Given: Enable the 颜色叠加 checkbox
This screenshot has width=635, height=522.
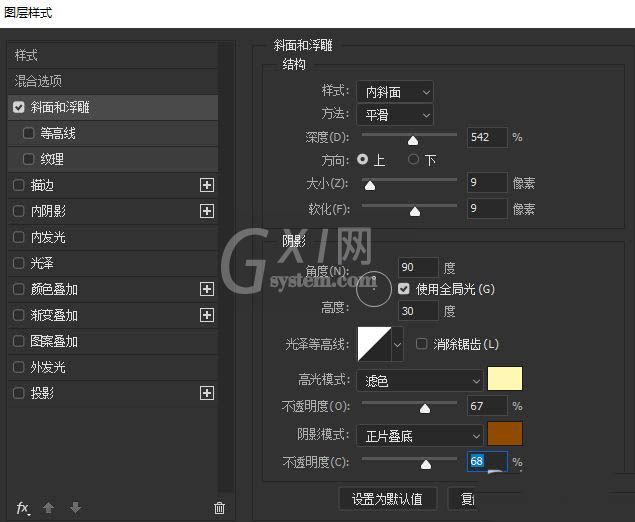Looking at the screenshot, I should pyautogui.click(x=19, y=289).
